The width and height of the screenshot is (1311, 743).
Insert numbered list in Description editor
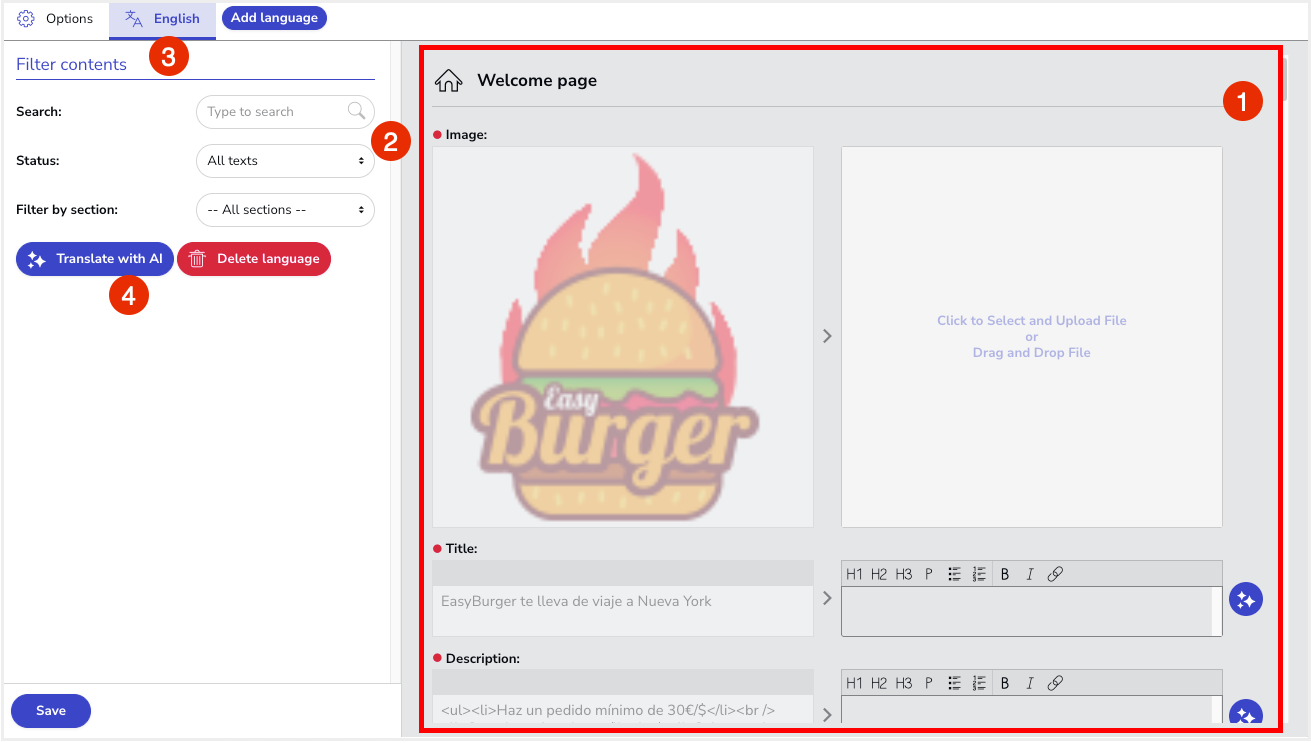pos(979,683)
